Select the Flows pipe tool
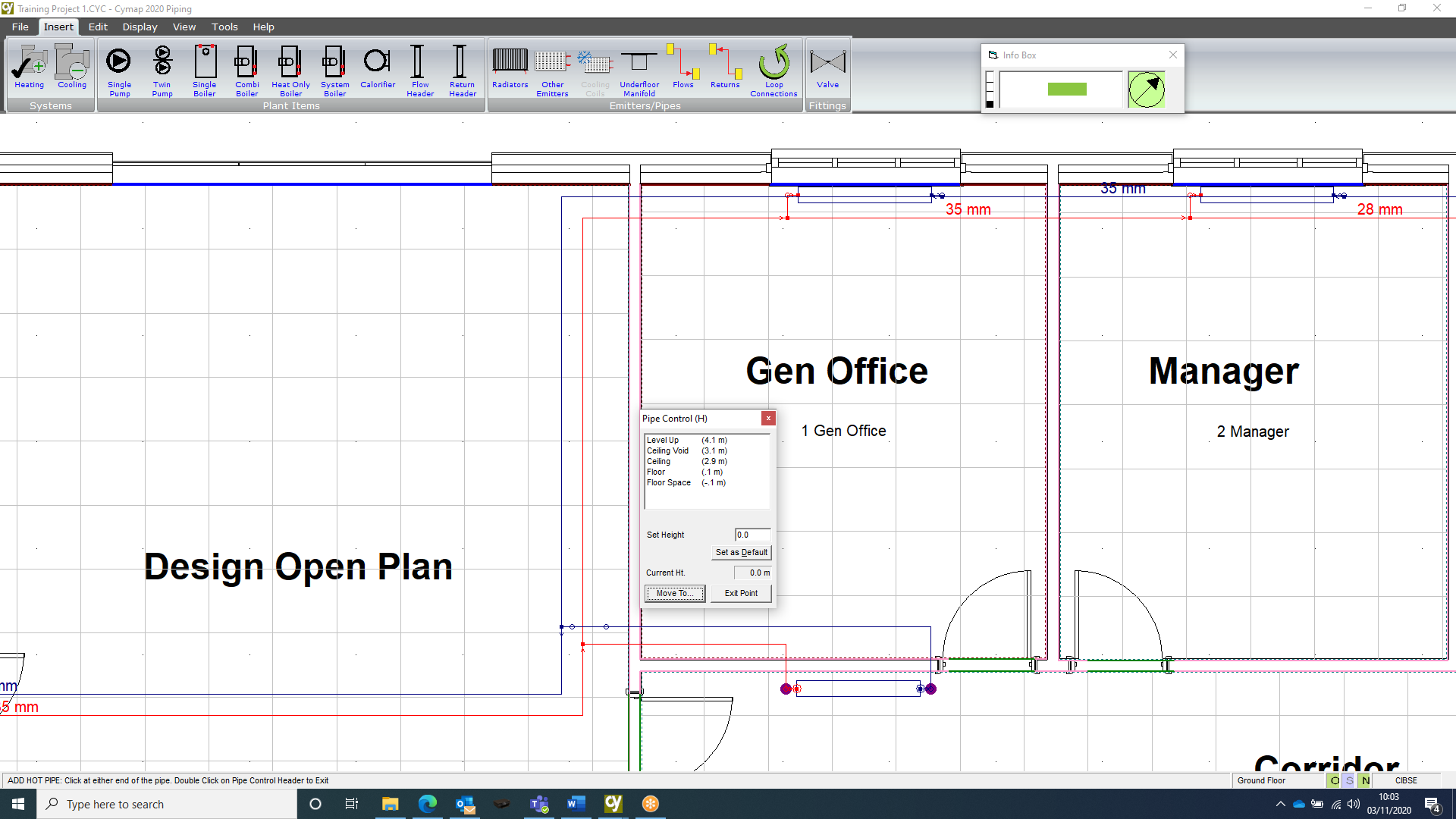 [x=683, y=67]
